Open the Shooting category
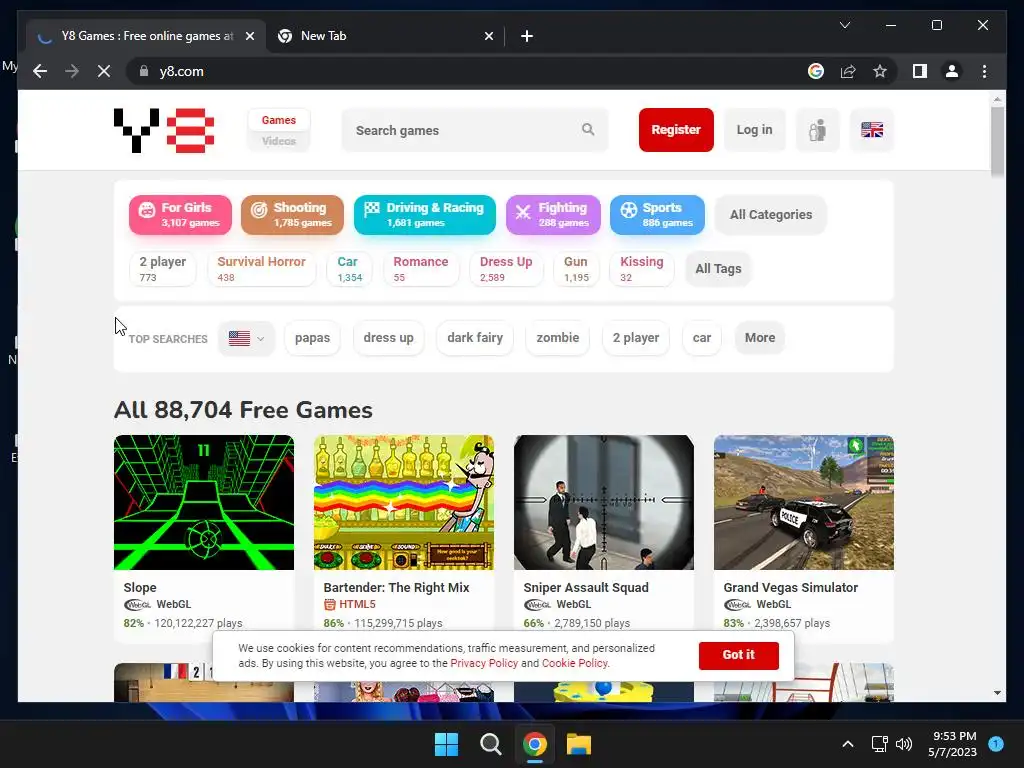The width and height of the screenshot is (1024, 768). point(292,214)
